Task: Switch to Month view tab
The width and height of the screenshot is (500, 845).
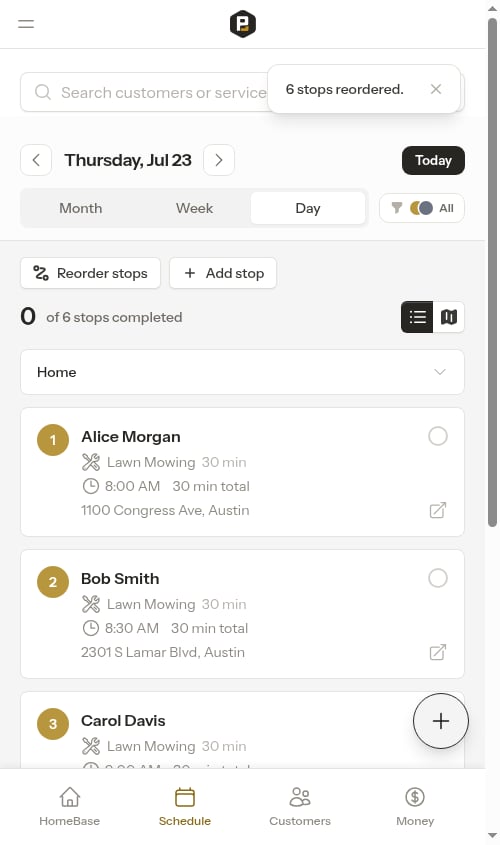Action: point(81,208)
